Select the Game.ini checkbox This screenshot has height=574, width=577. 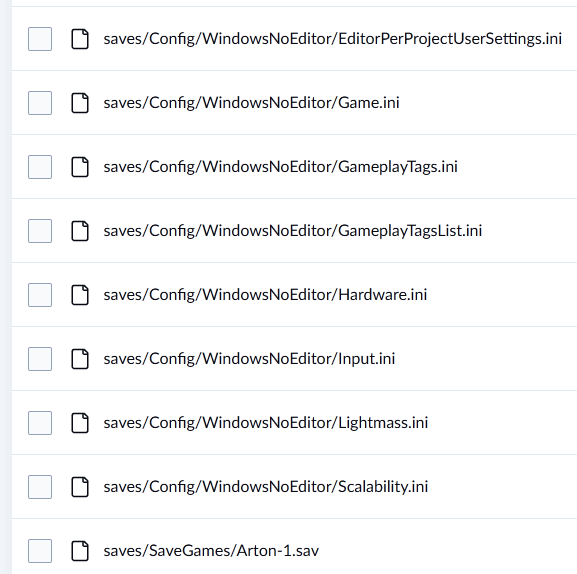click(40, 103)
